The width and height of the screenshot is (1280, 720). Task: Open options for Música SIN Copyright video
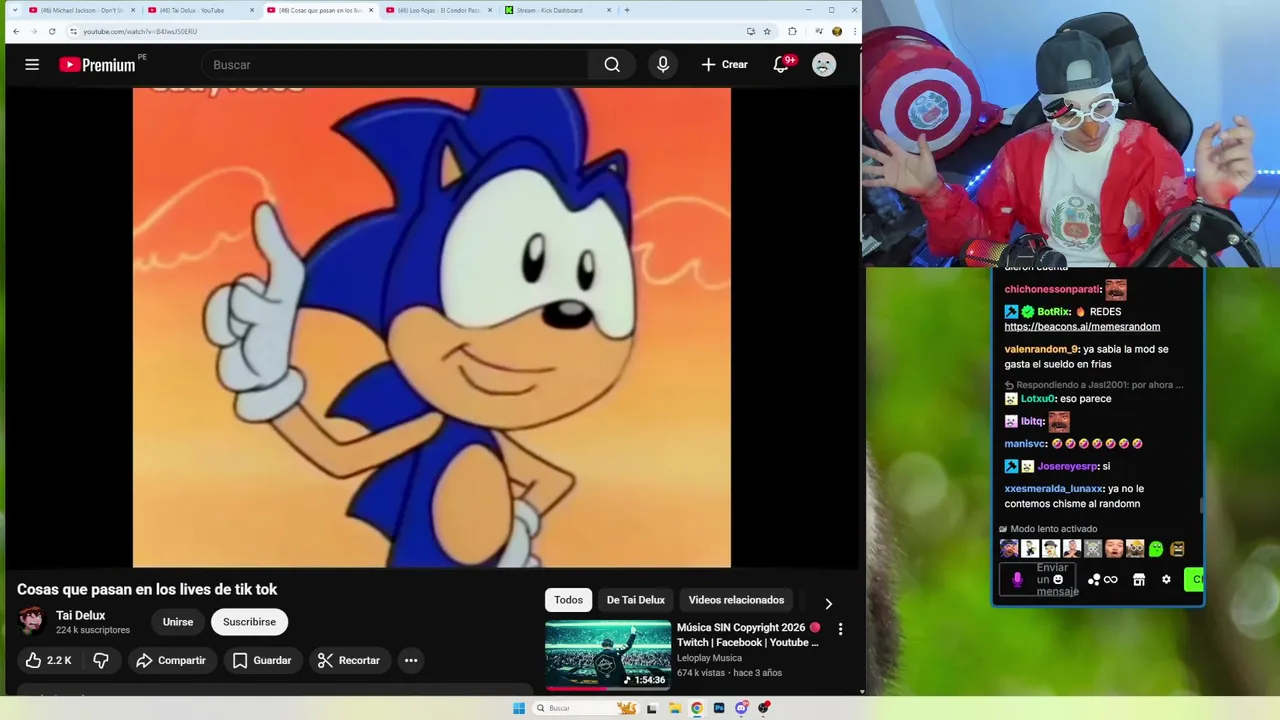(x=840, y=629)
